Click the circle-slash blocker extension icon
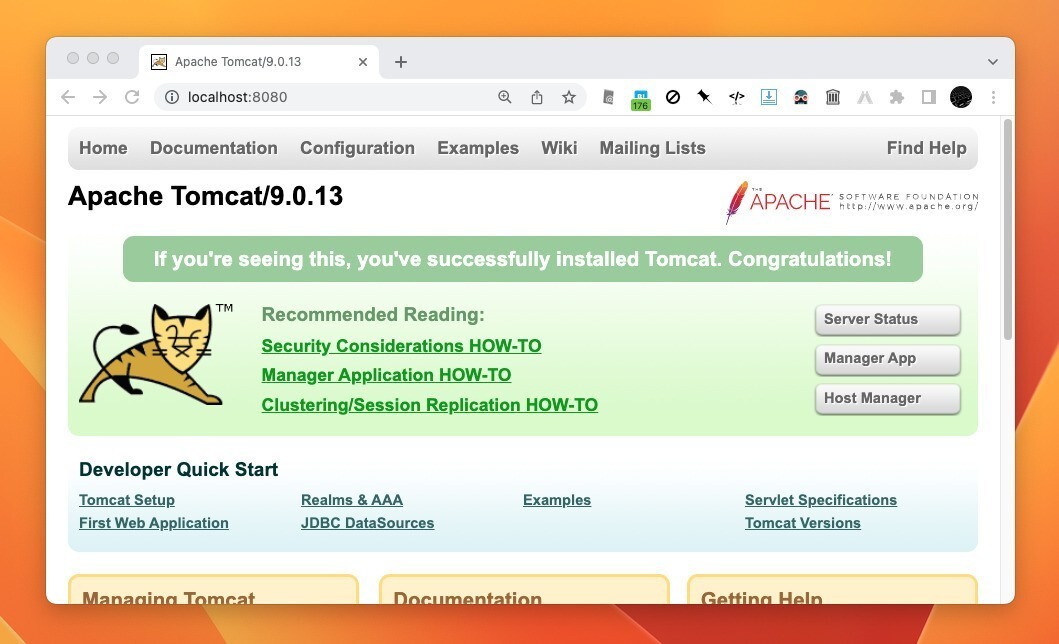 tap(673, 97)
